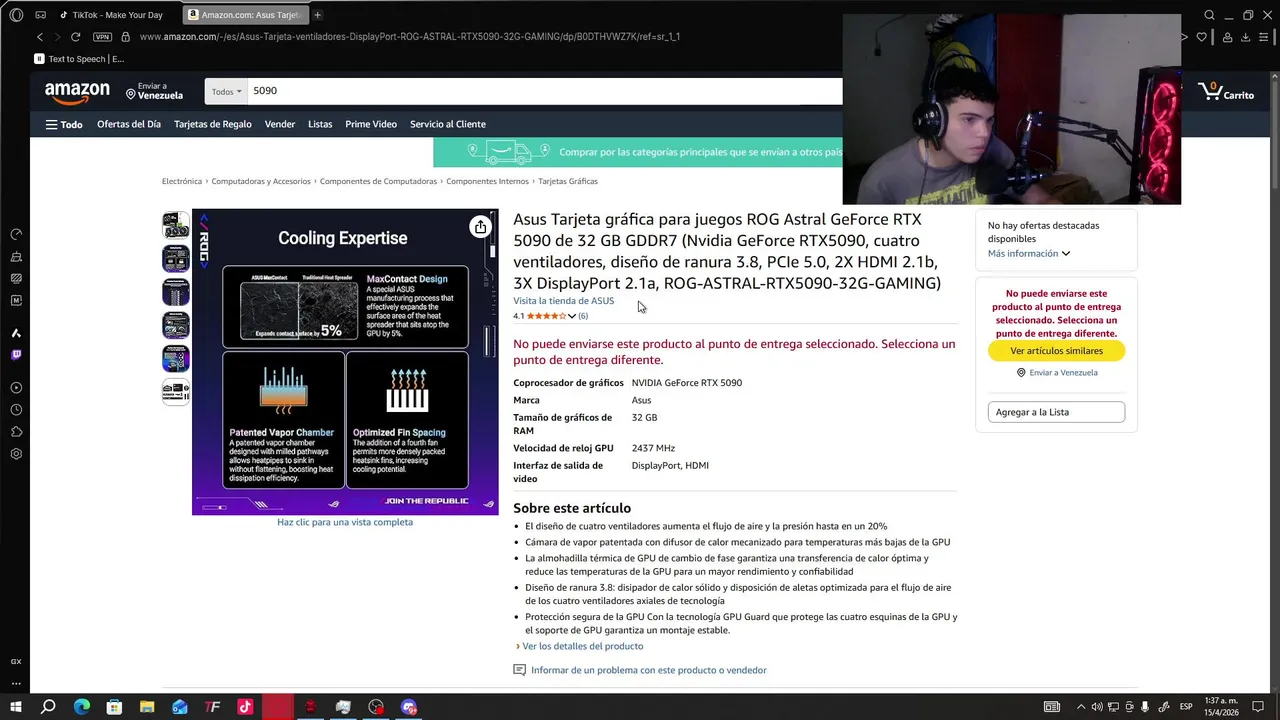
Task: Open Prime Video nav link
Action: [371, 124]
